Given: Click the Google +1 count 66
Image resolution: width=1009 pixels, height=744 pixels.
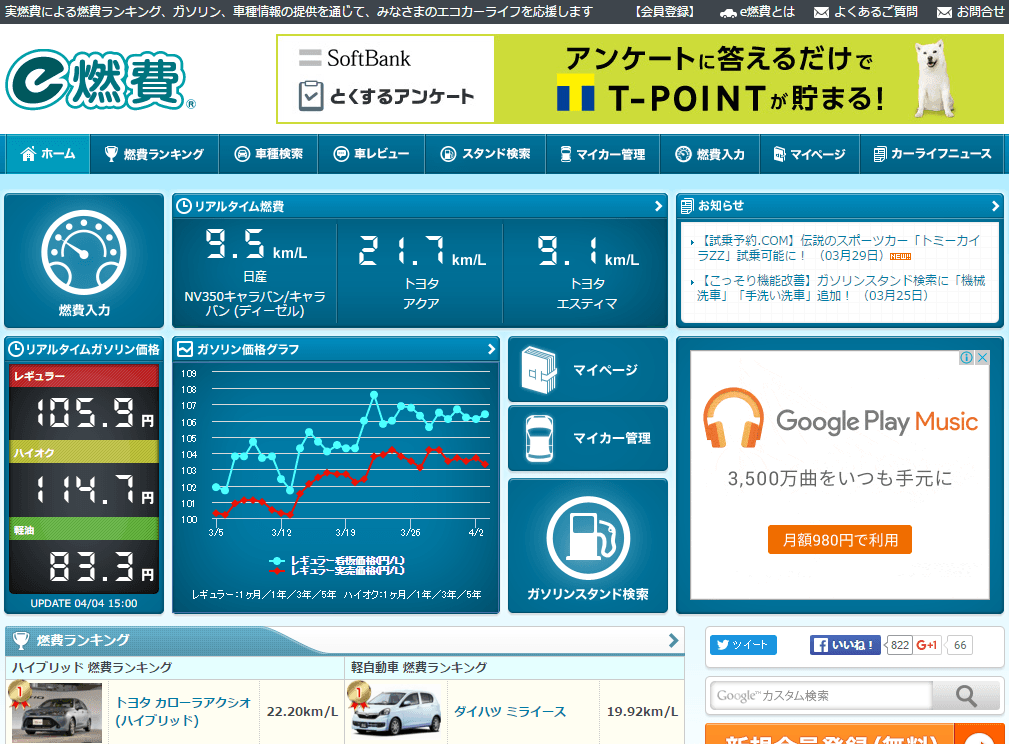Looking at the screenshot, I should [960, 645].
